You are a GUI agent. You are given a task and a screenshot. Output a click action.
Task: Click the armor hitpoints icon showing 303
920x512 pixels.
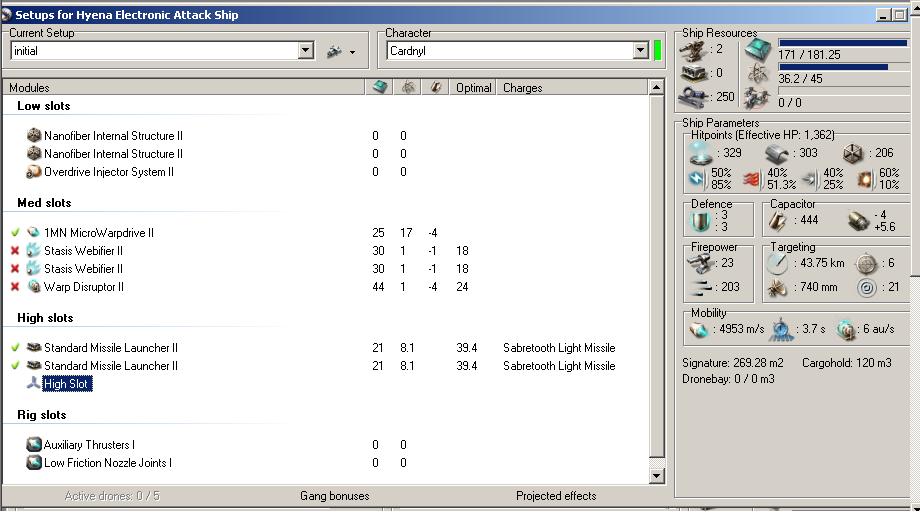pos(777,154)
